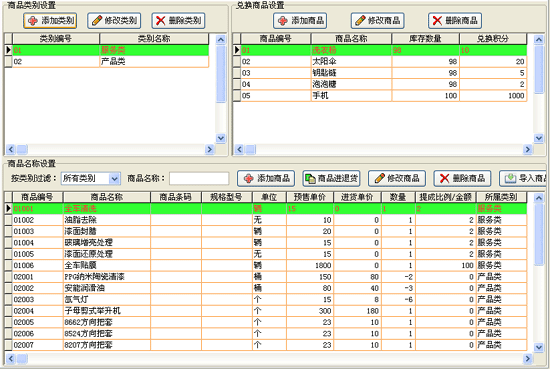Image resolution: width=550 pixels, height=369 pixels.
Task: Open 商品进退货 stock in/return button
Action: click(x=331, y=179)
